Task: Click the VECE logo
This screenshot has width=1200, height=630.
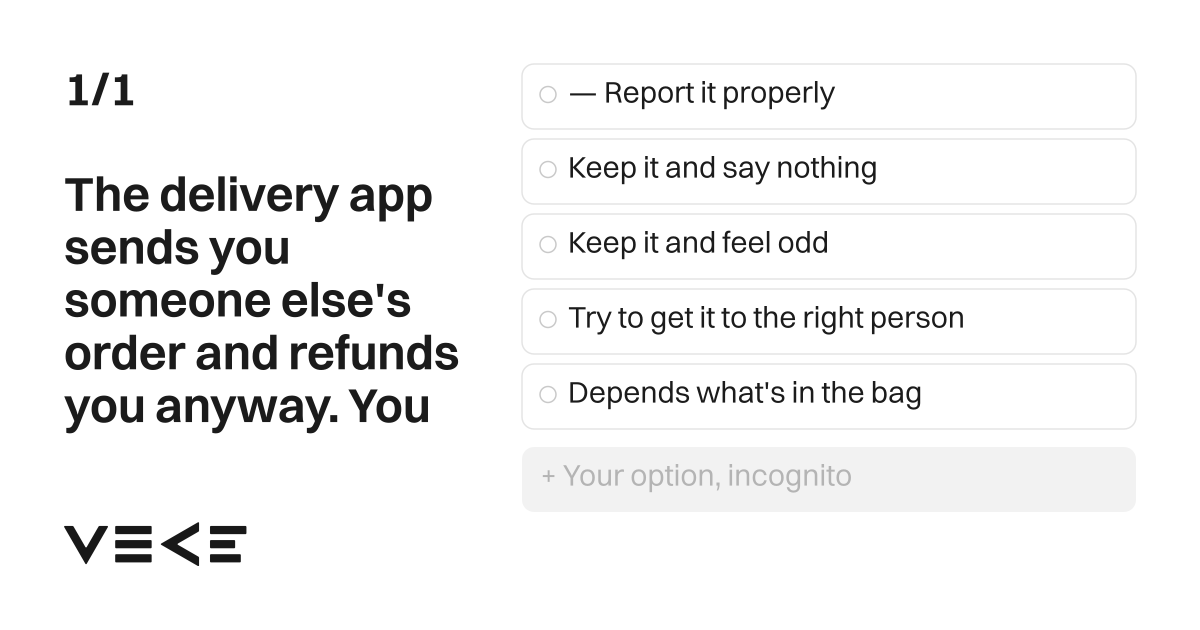Action: tap(155, 545)
